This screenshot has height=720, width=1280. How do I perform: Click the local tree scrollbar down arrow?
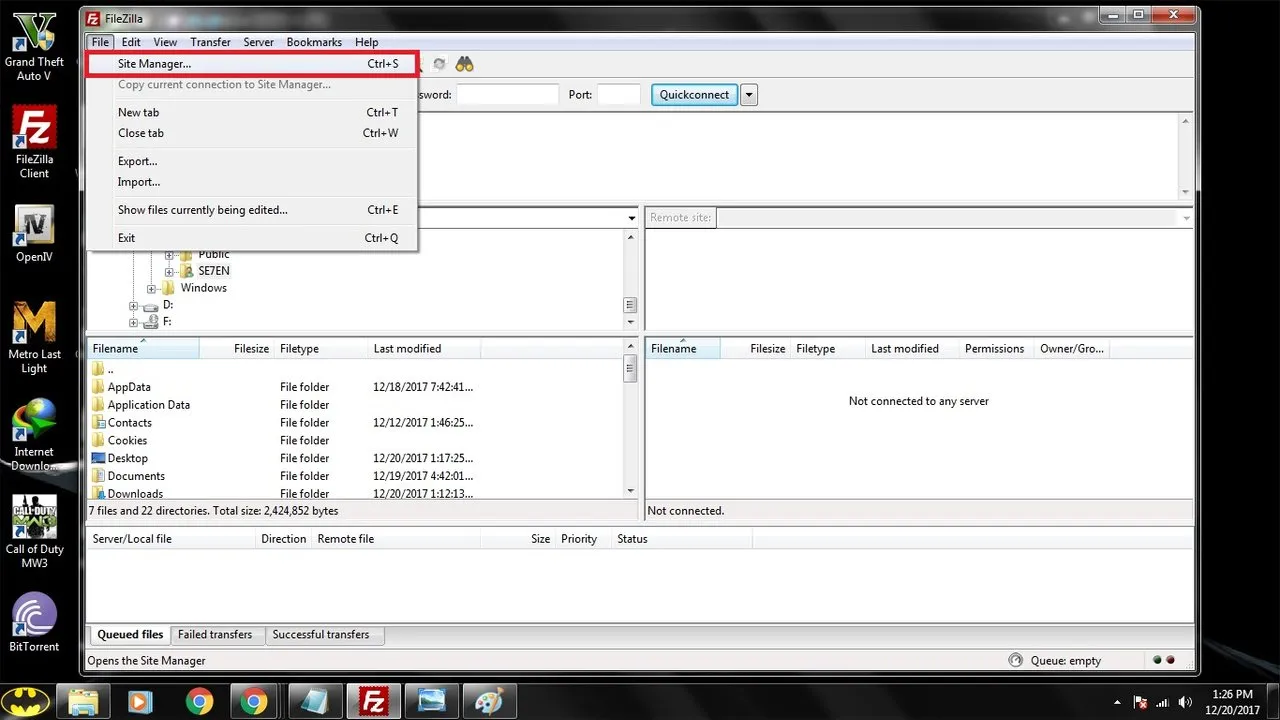click(630, 322)
